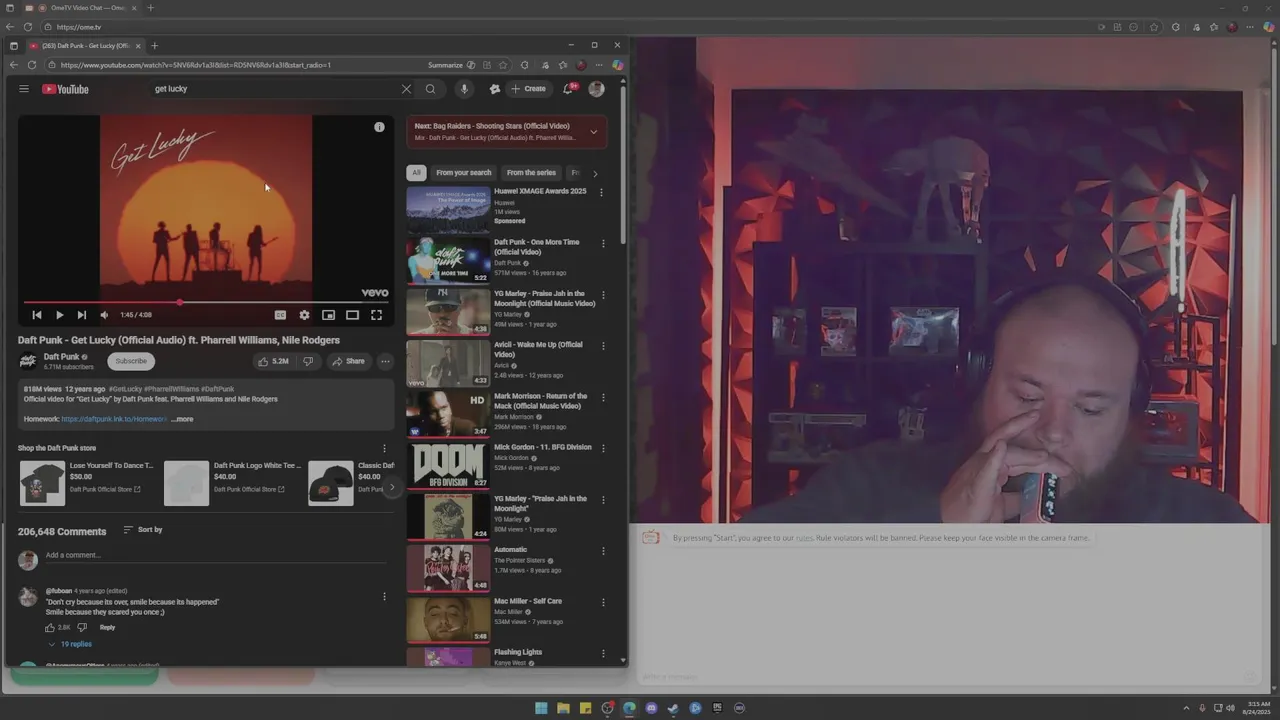Select the 'From your search' chip

(464, 173)
